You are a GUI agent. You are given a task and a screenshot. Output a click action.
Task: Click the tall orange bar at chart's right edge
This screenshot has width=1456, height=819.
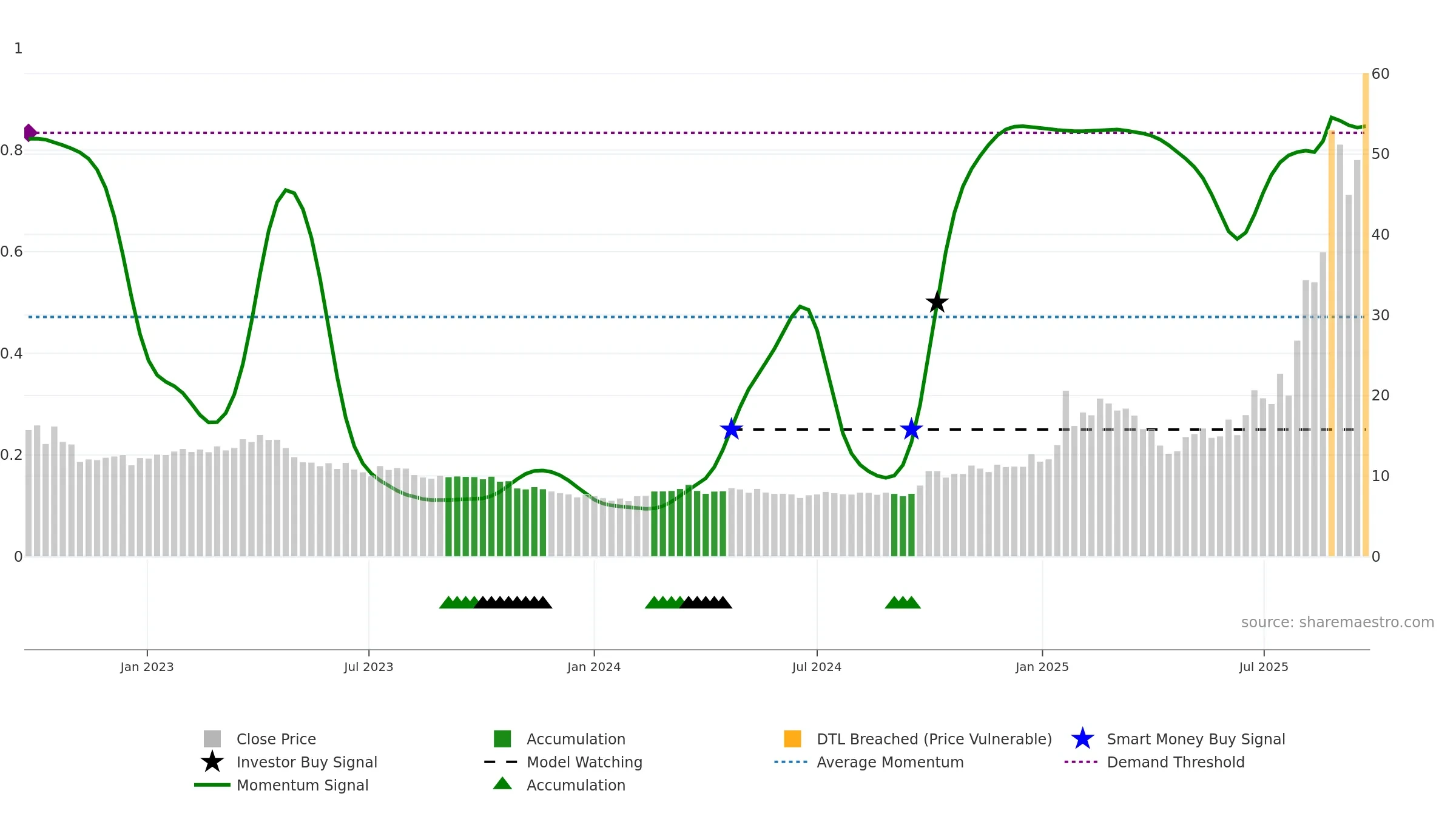tap(1366, 315)
